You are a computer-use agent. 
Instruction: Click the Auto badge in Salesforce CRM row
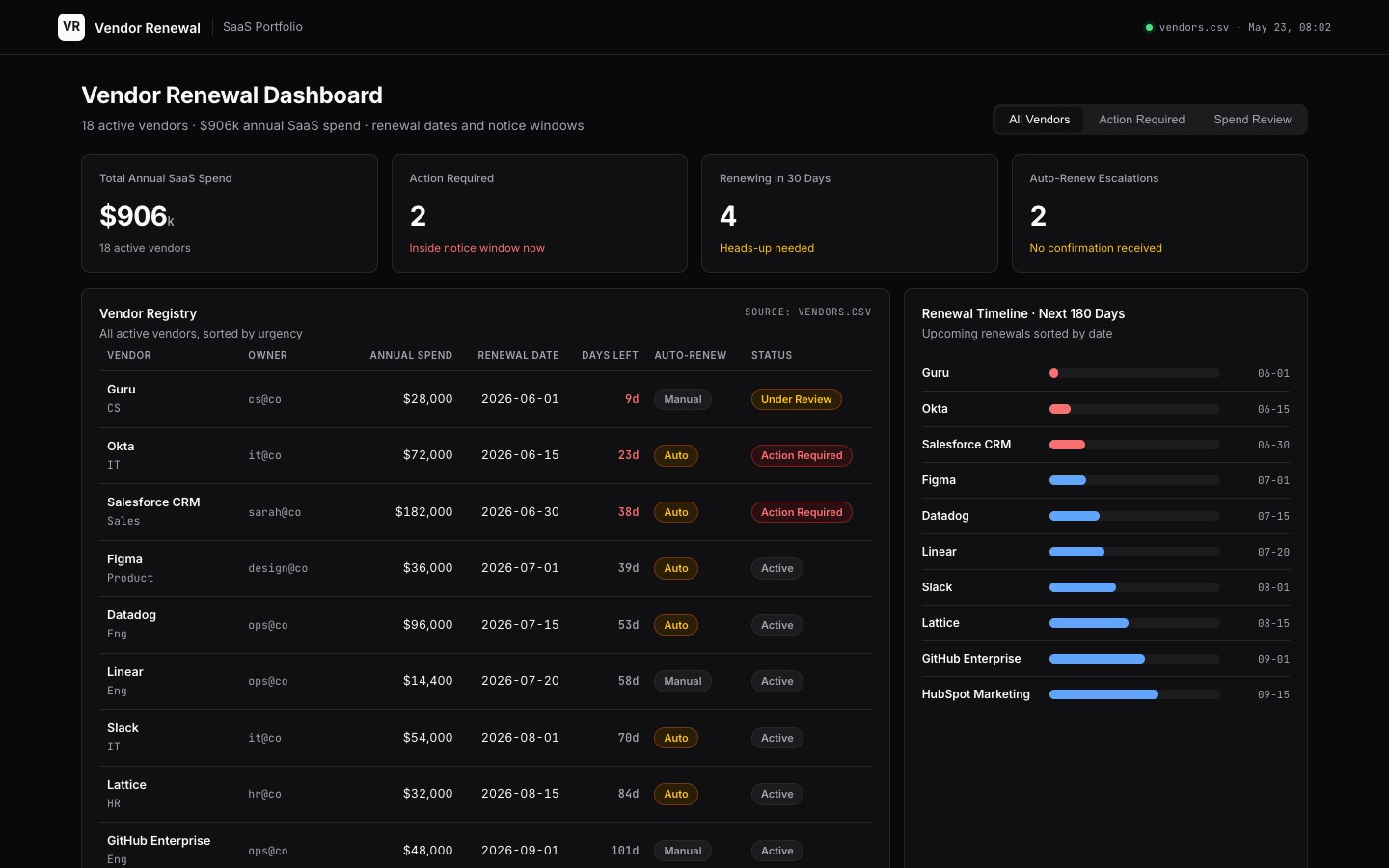[x=676, y=512]
